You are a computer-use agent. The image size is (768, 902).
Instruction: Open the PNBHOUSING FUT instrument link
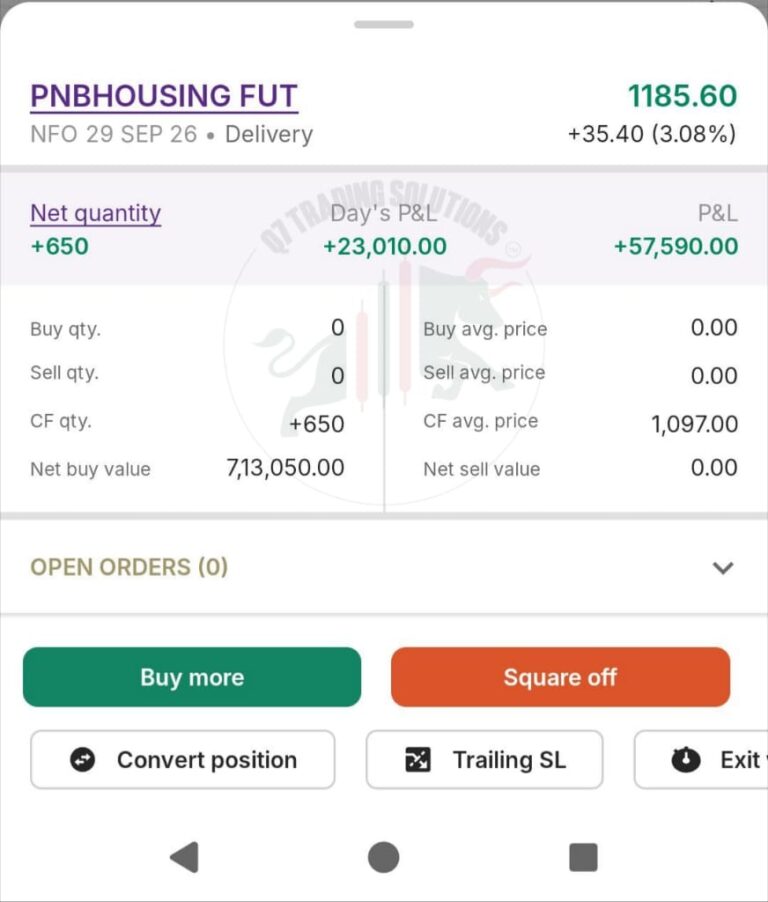click(164, 96)
